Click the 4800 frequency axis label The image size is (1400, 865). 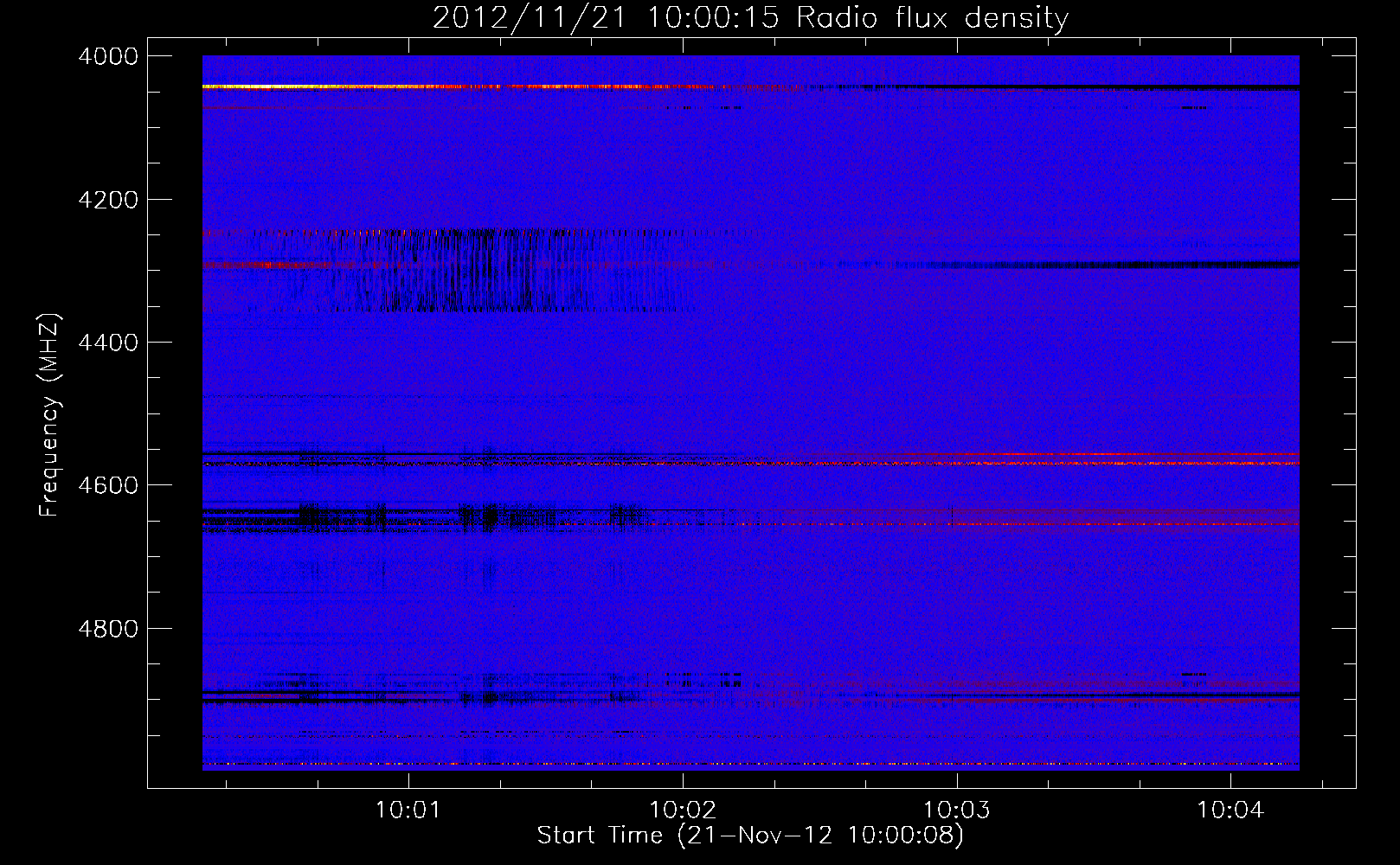pos(108,628)
